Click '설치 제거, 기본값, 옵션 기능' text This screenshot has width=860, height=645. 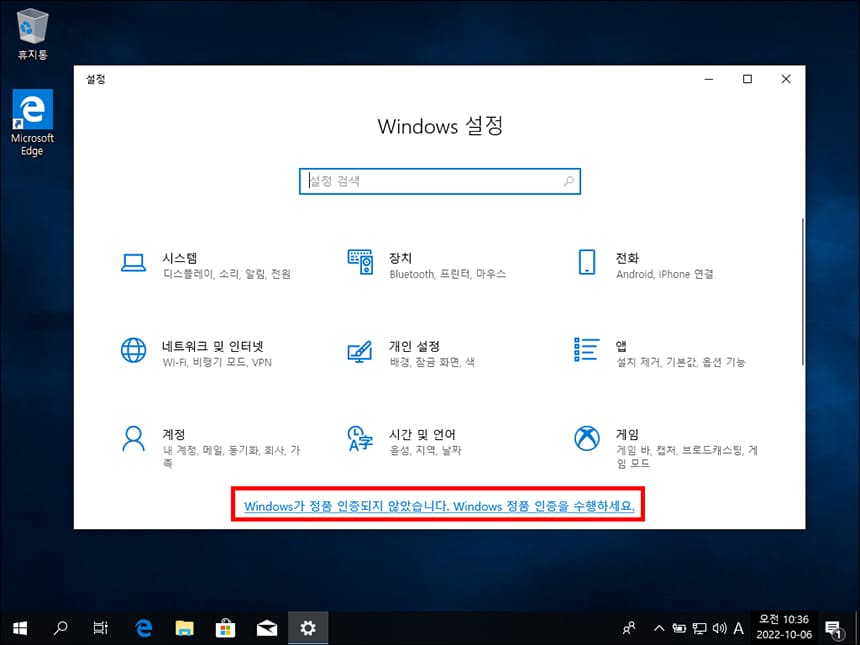681,362
